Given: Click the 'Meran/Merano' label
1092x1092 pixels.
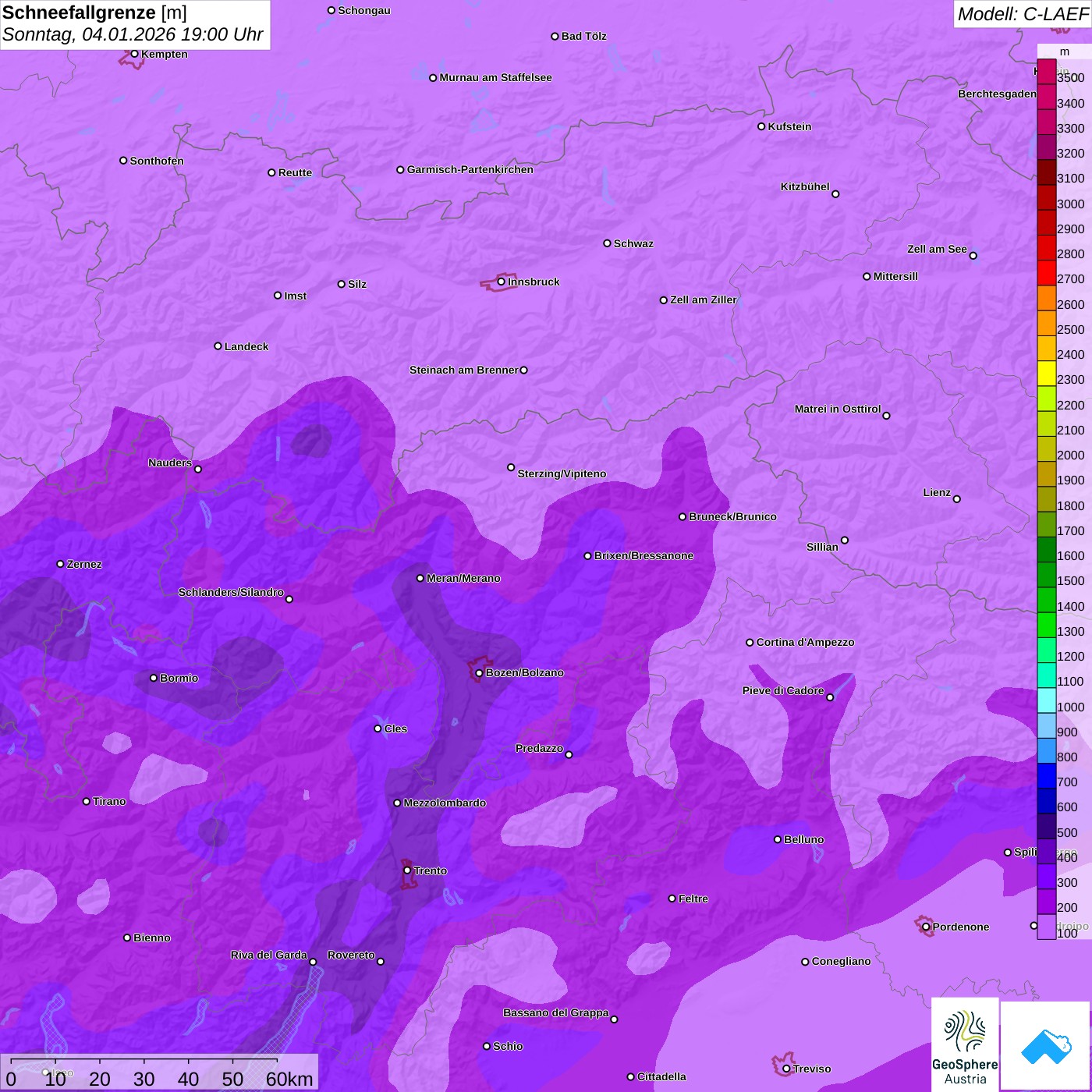Looking at the screenshot, I should click(x=463, y=578).
